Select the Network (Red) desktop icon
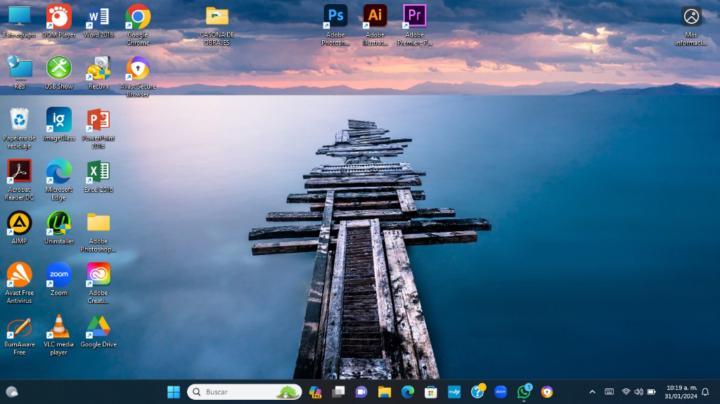Image resolution: width=720 pixels, height=404 pixels. pos(19,73)
